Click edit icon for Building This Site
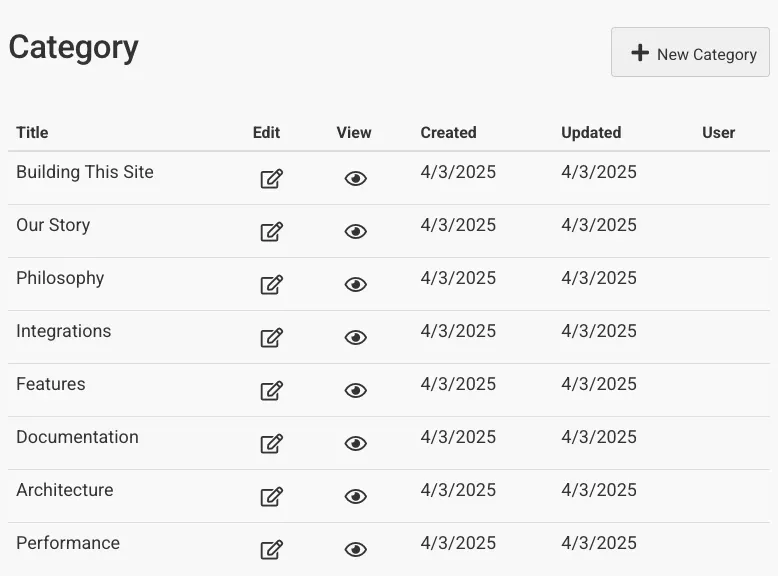Screen dimensions: 778x576 click(x=271, y=179)
